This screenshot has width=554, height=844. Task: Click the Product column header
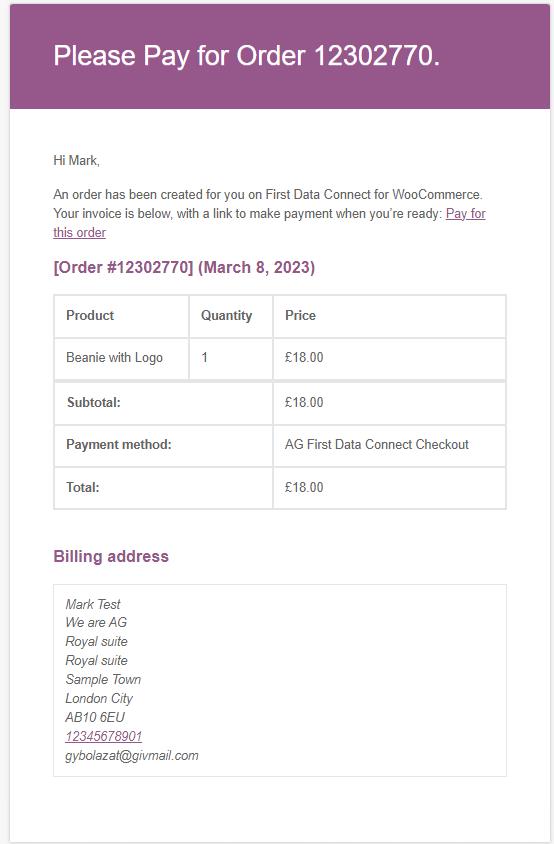pyautogui.click(x=122, y=316)
